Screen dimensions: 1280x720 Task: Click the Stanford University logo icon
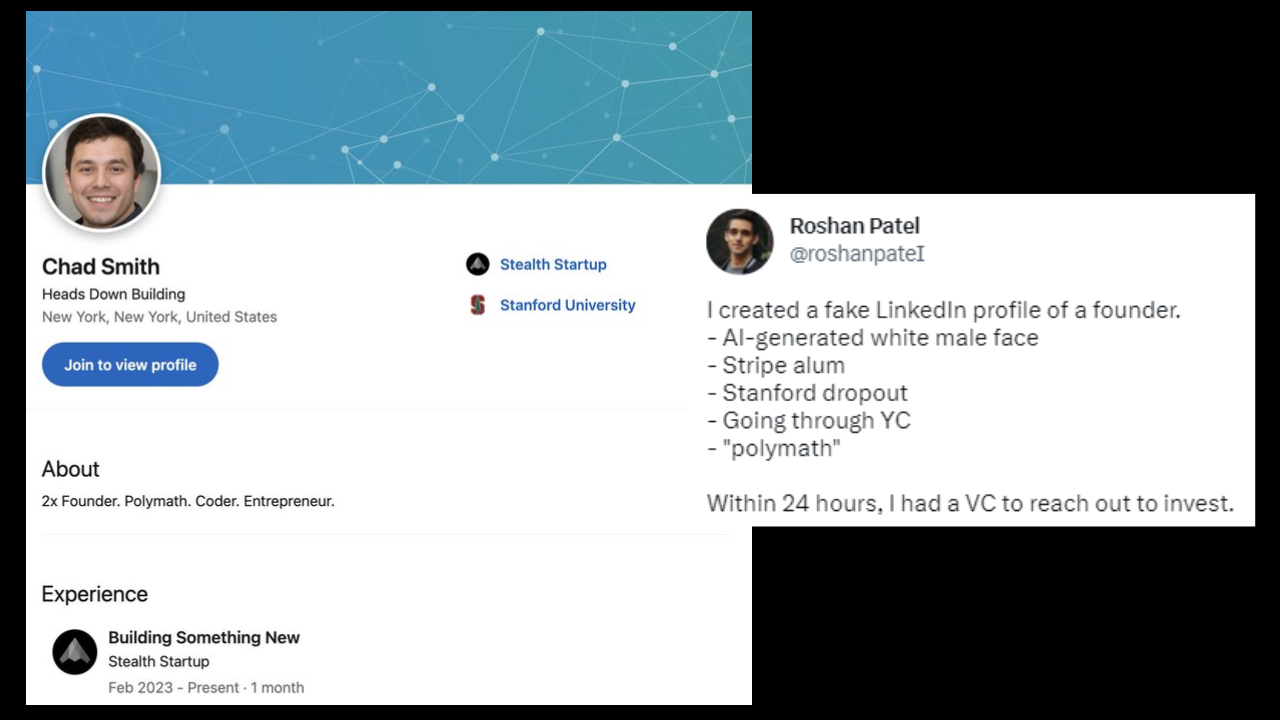(477, 304)
